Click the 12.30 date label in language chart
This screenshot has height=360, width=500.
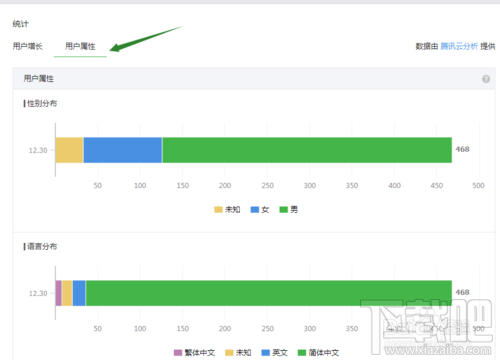38,293
